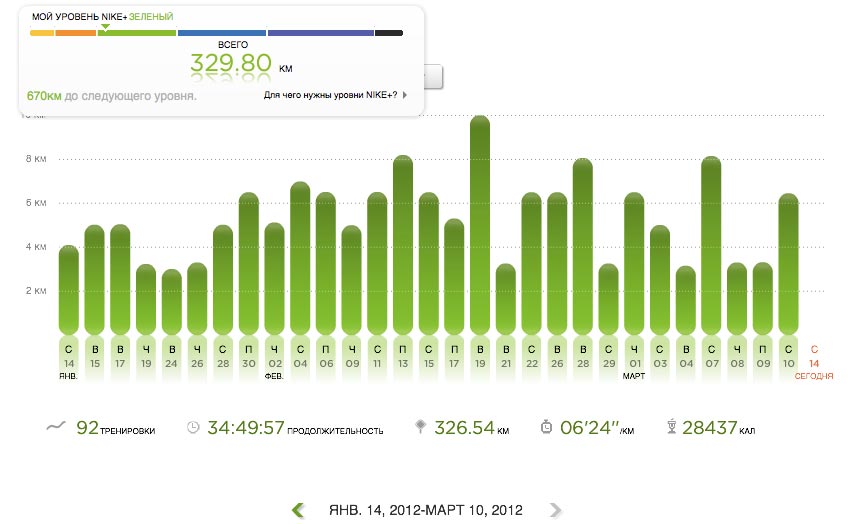Select the February 02 date label marked ФЕВ.
This screenshot has width=851, height=524.
click(275, 361)
